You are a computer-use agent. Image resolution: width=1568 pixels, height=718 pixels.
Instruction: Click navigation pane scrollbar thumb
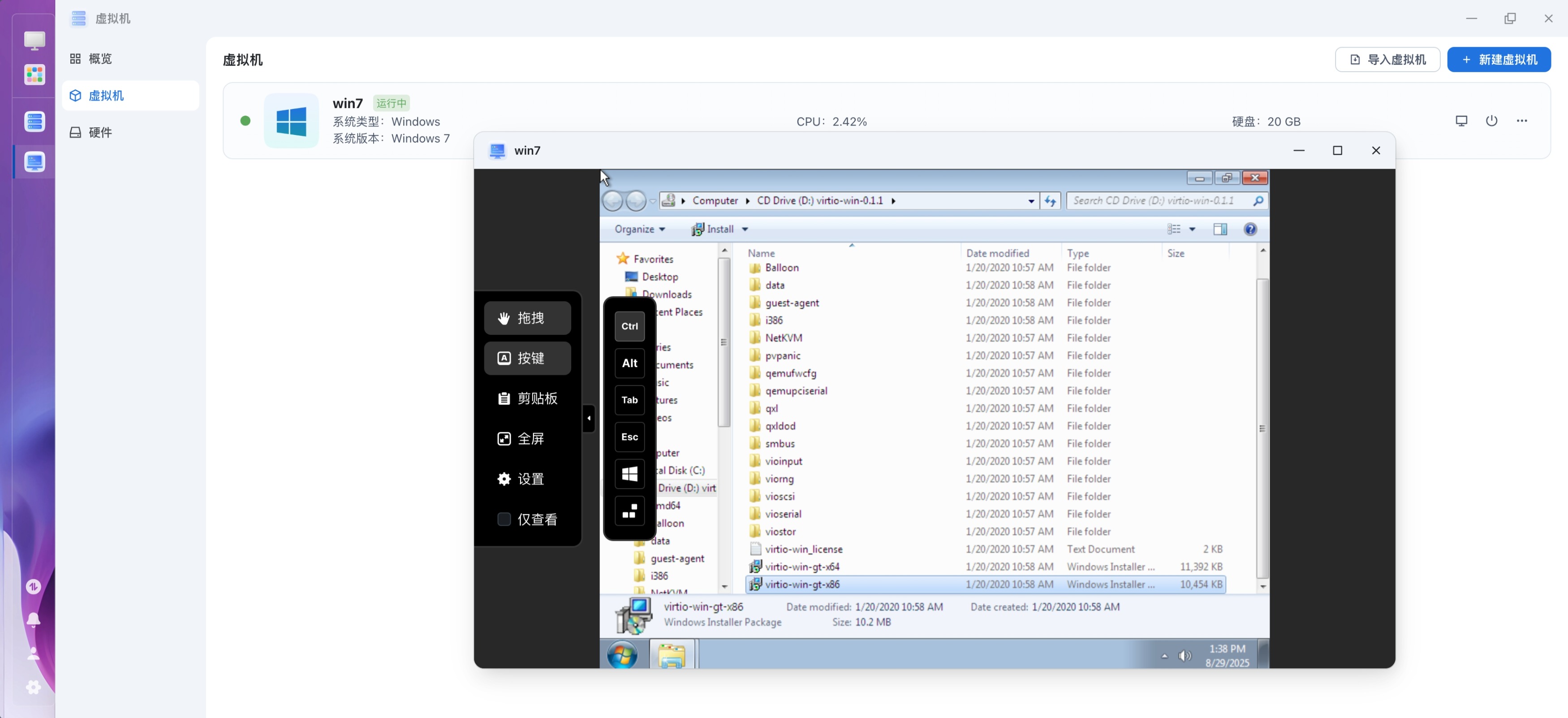(724, 342)
